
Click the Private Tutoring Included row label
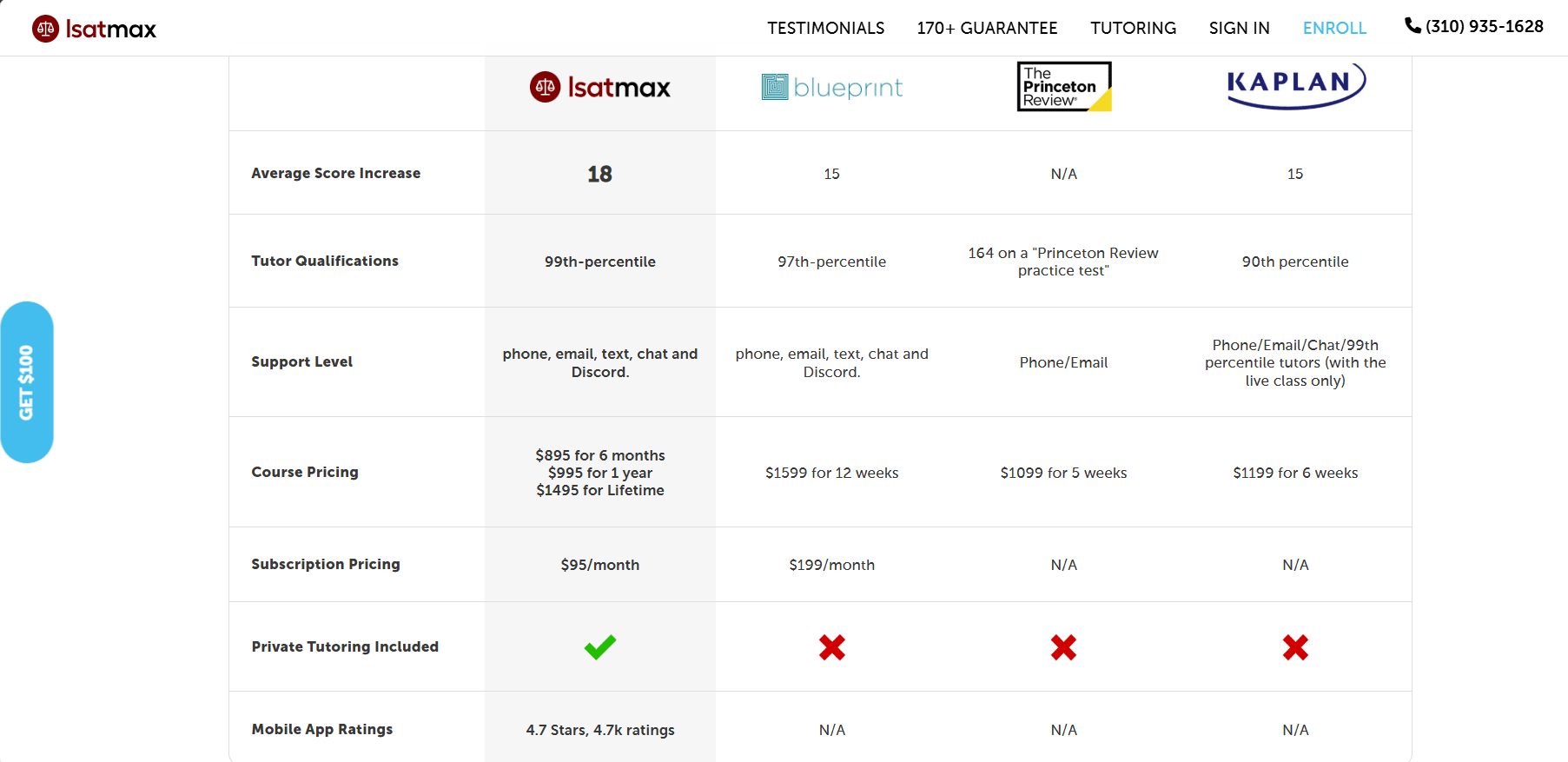(345, 646)
